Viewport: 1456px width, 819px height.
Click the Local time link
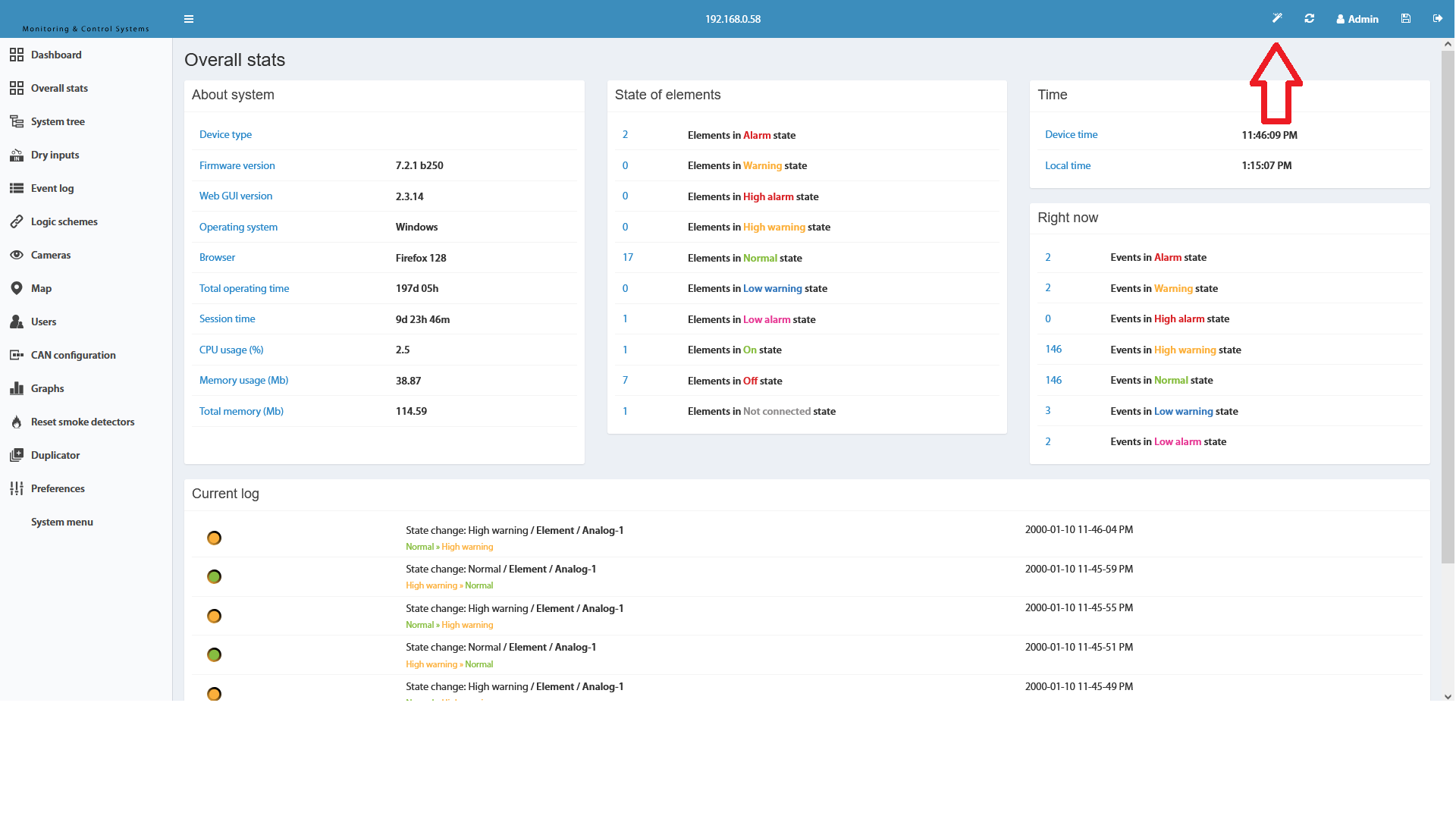click(x=1068, y=165)
